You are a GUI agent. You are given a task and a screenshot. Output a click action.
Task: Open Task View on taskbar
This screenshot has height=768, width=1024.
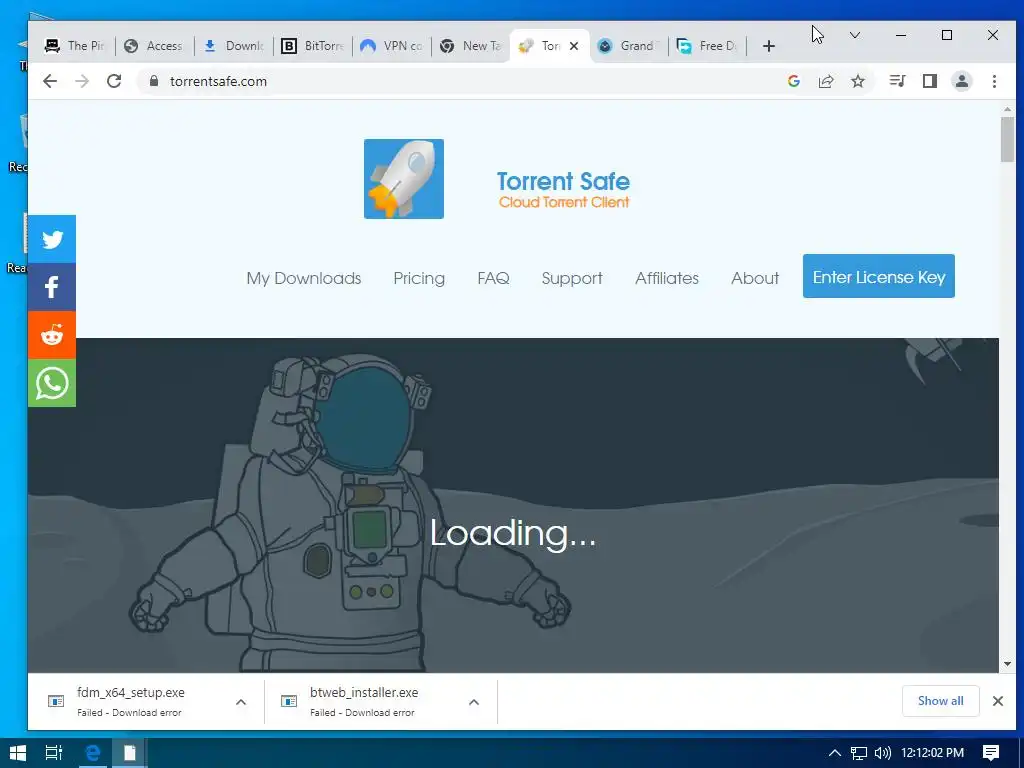pos(54,752)
